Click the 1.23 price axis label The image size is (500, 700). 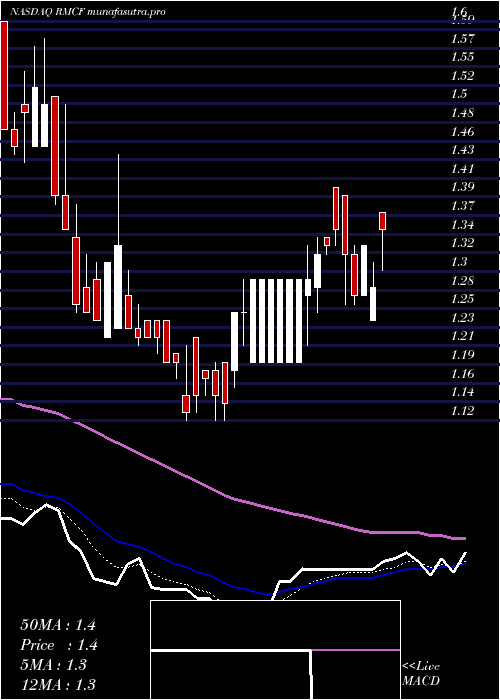click(462, 317)
